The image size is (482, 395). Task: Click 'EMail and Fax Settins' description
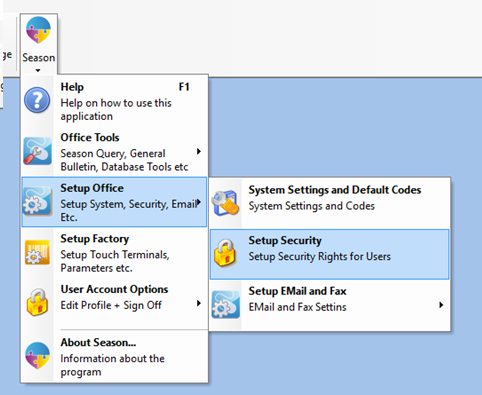point(297,307)
